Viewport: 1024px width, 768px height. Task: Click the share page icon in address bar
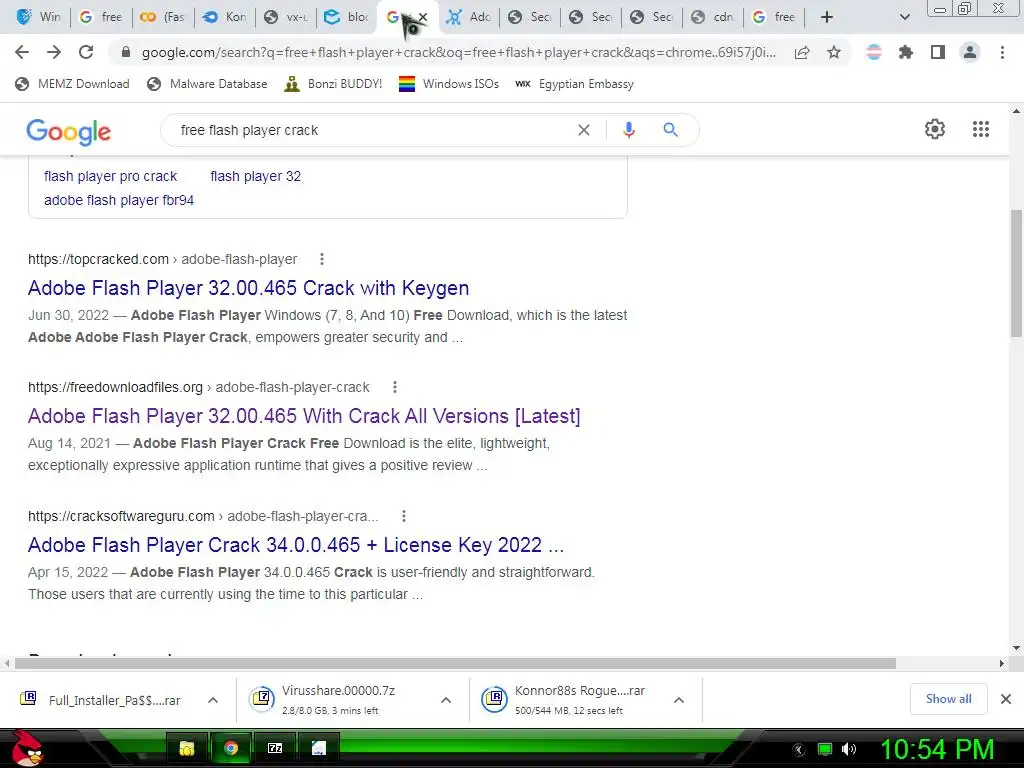pyautogui.click(x=802, y=53)
